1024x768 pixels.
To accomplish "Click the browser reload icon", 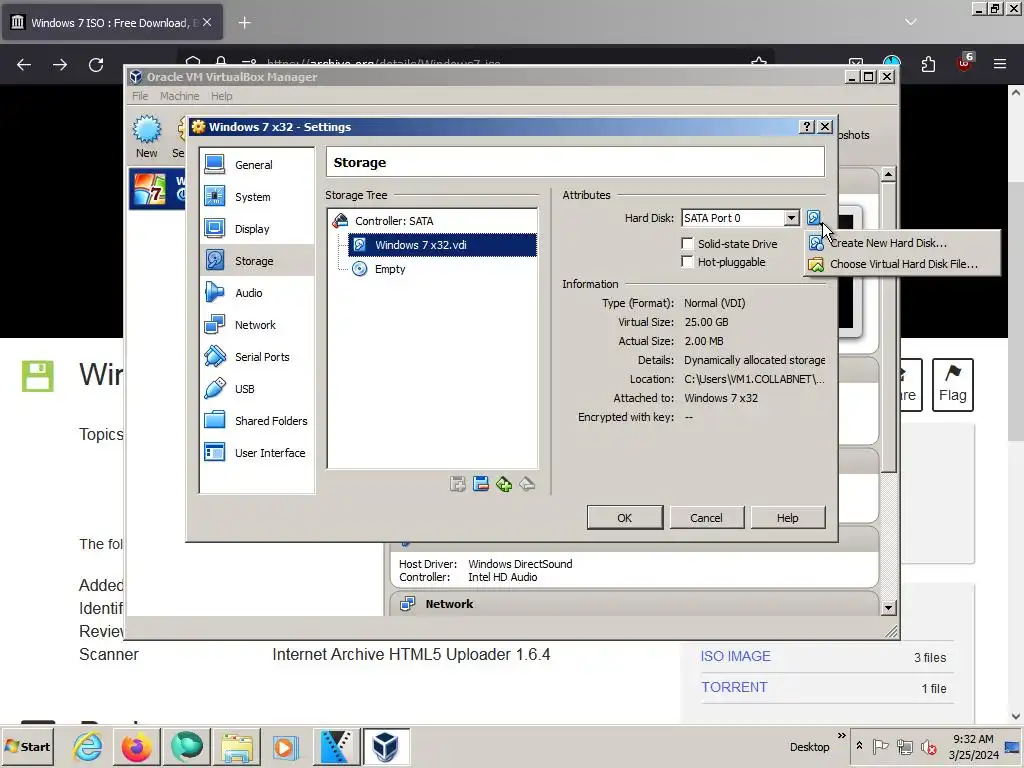I will [96, 65].
